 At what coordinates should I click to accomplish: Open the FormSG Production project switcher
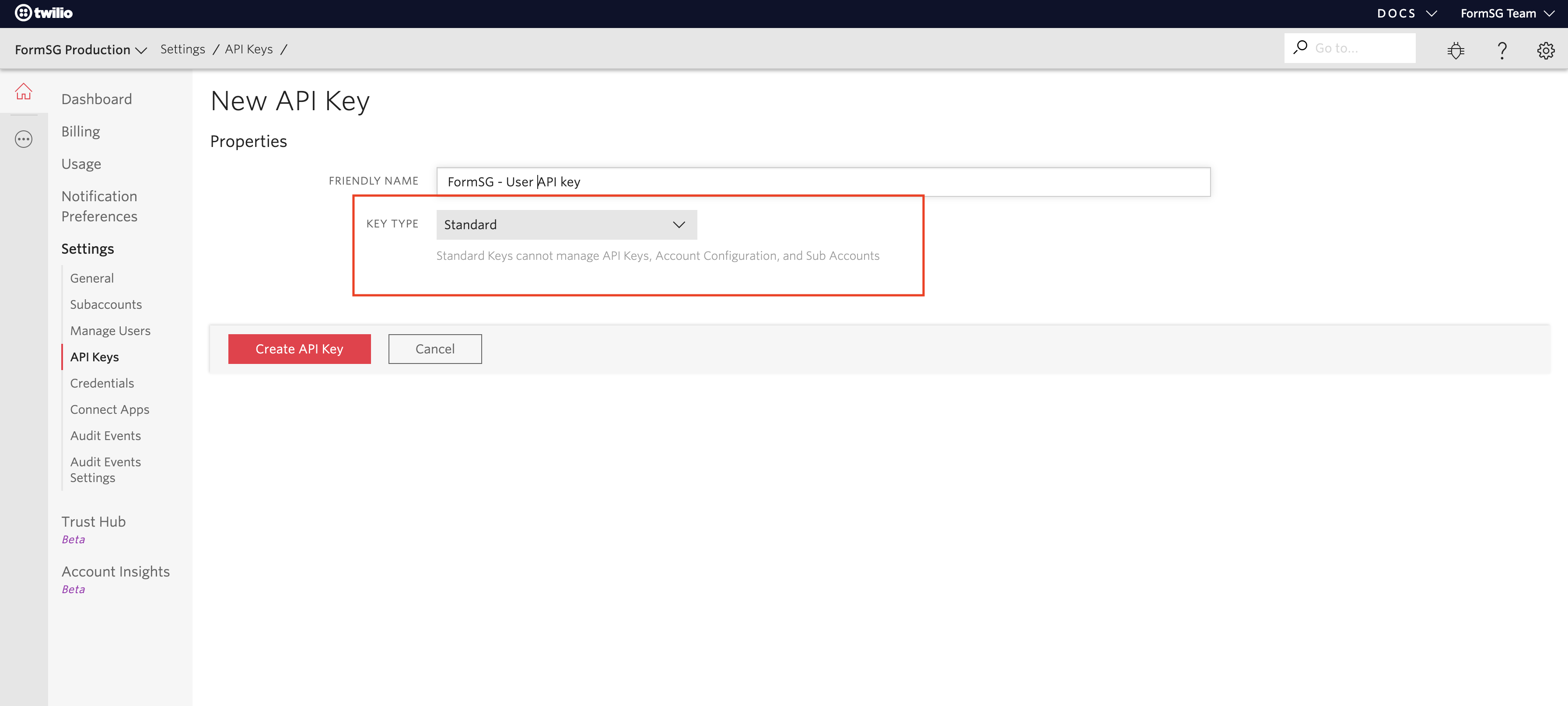(x=81, y=50)
